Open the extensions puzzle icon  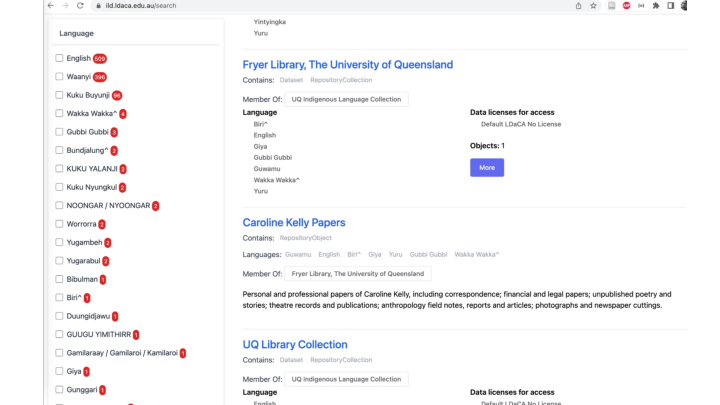(x=656, y=6)
